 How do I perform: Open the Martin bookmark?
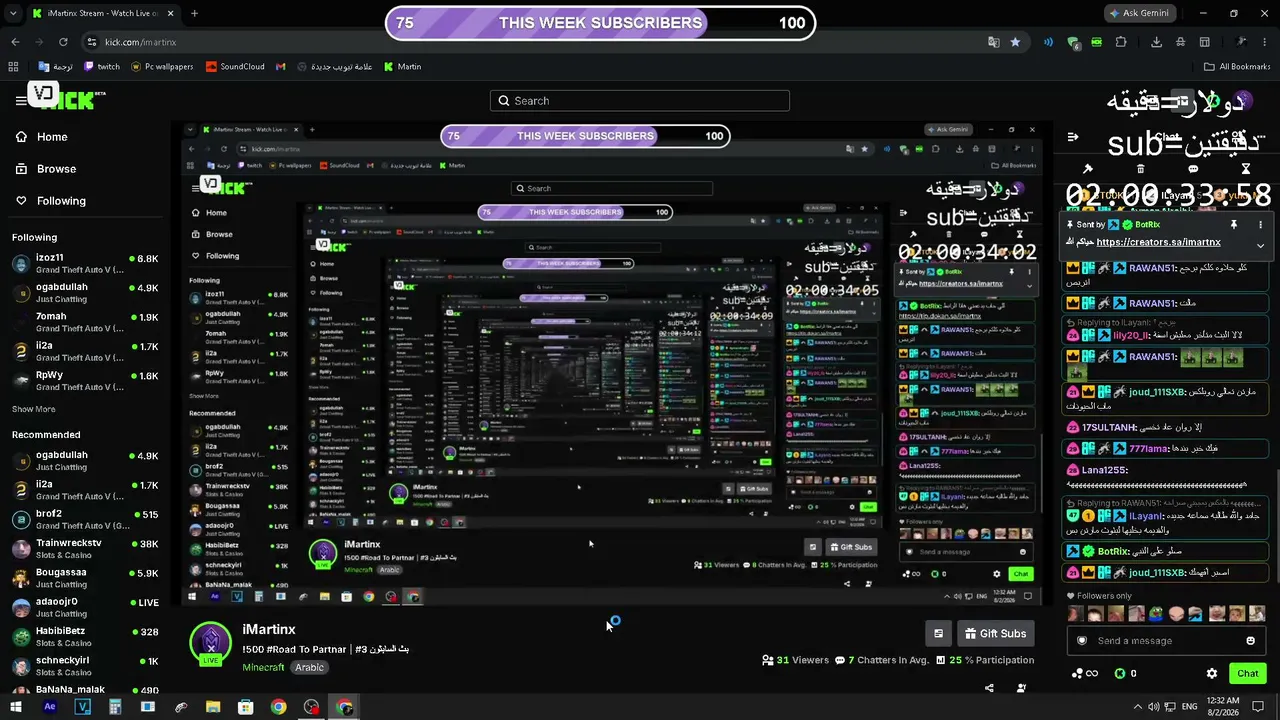[x=402, y=67]
